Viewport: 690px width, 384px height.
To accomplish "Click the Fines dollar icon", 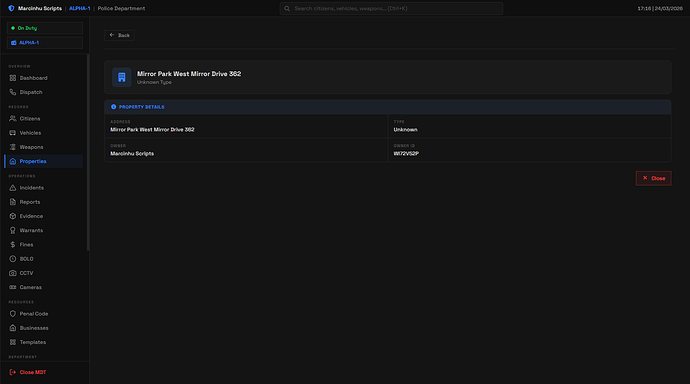I will click(13, 244).
